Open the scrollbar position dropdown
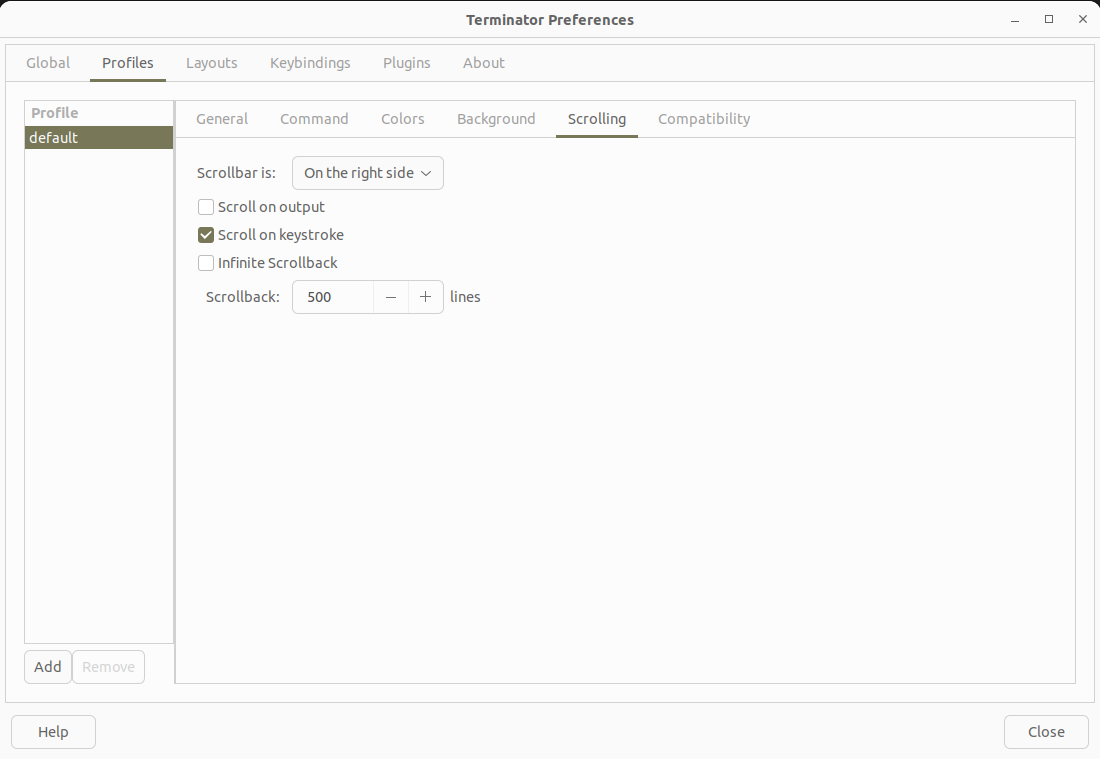The image size is (1100, 759). coord(368,173)
